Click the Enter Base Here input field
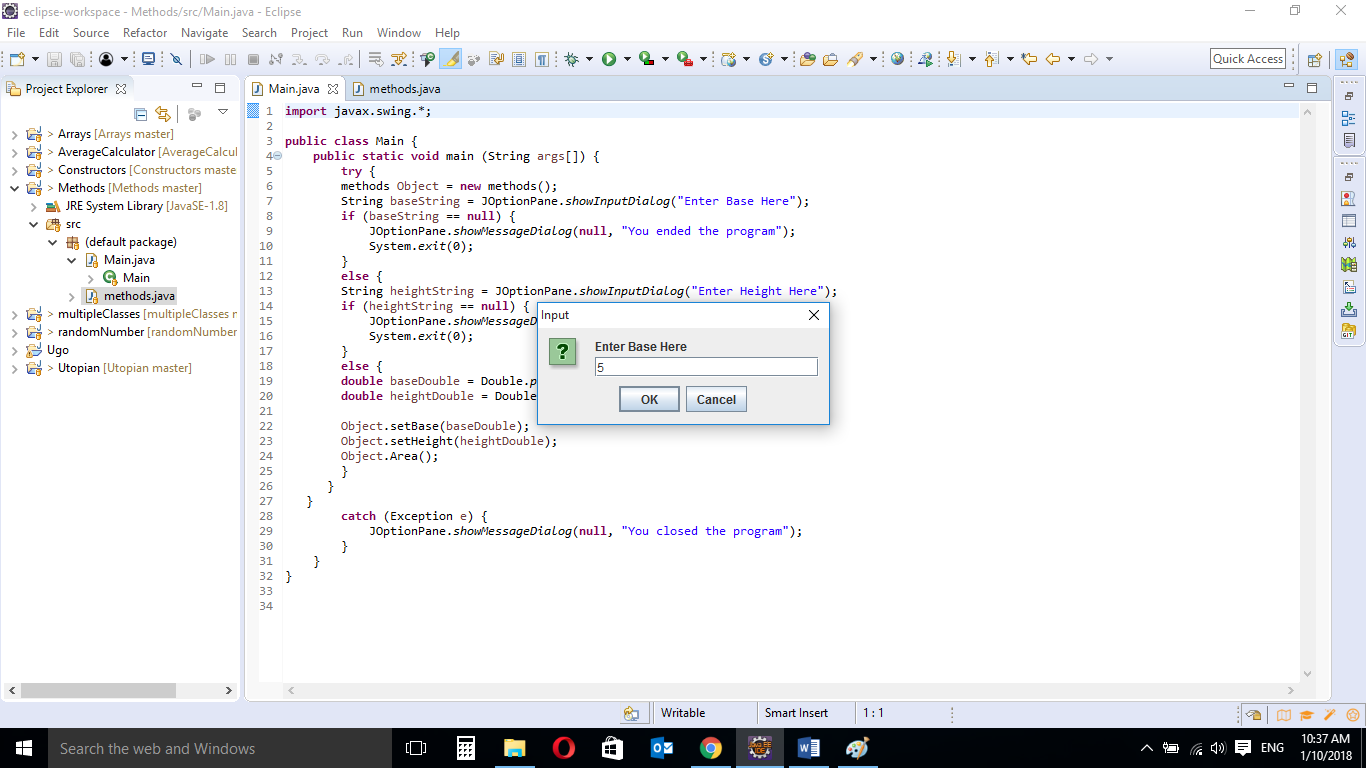Viewport: 1366px width, 768px height. click(x=706, y=367)
